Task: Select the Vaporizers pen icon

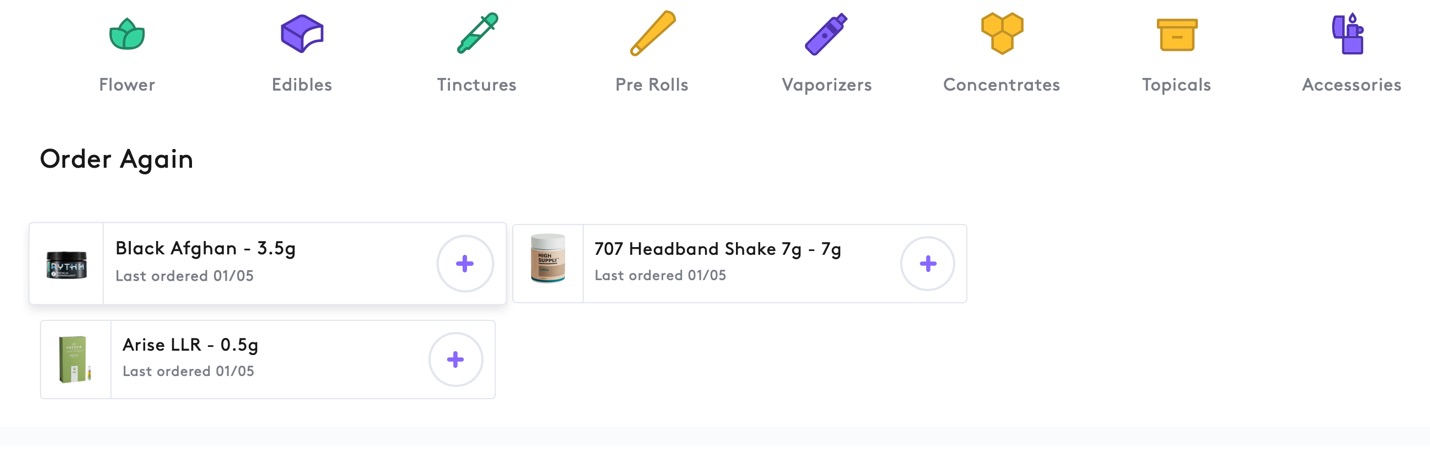Action: [x=826, y=34]
